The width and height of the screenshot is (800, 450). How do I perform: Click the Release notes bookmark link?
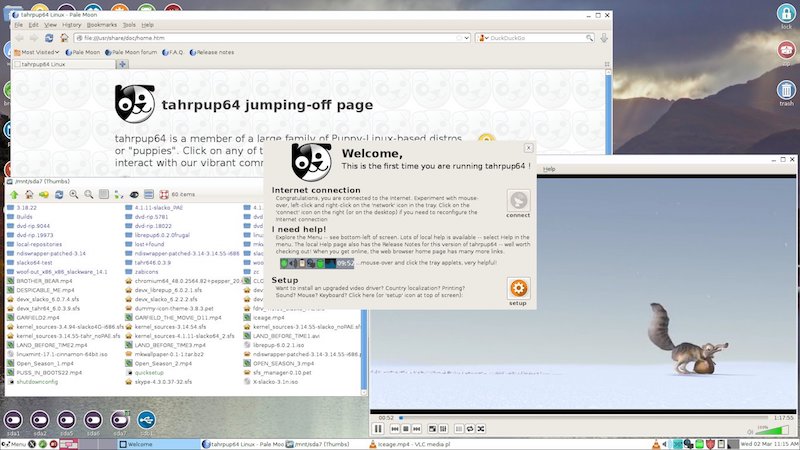coord(212,52)
